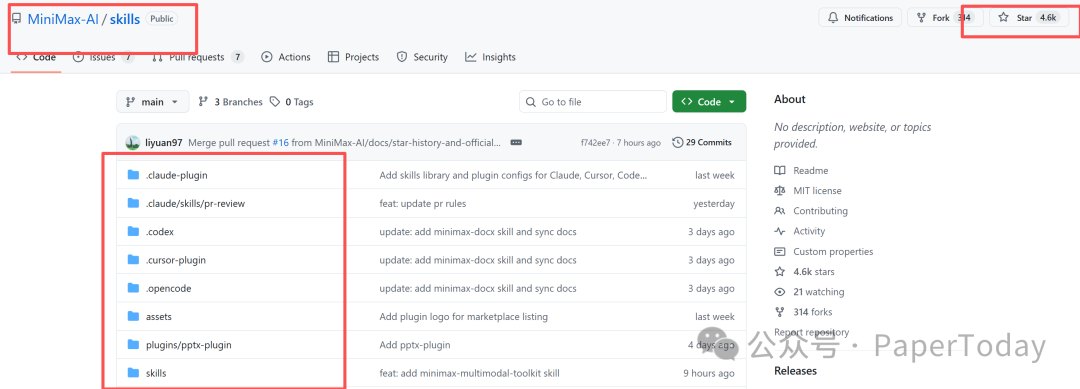View the 4.6k stars link

tap(814, 272)
